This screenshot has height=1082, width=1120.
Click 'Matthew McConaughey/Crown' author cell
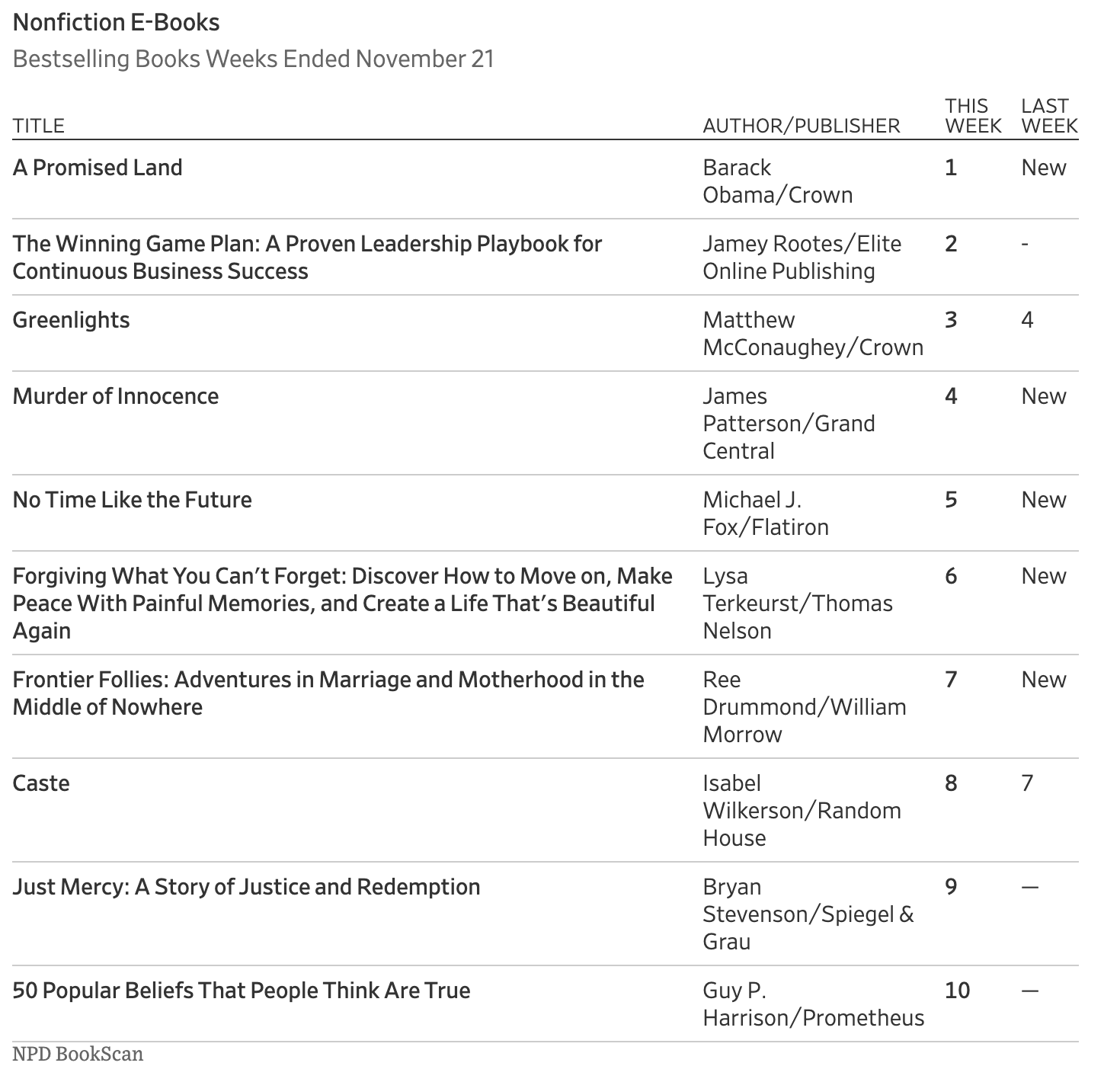click(813, 334)
